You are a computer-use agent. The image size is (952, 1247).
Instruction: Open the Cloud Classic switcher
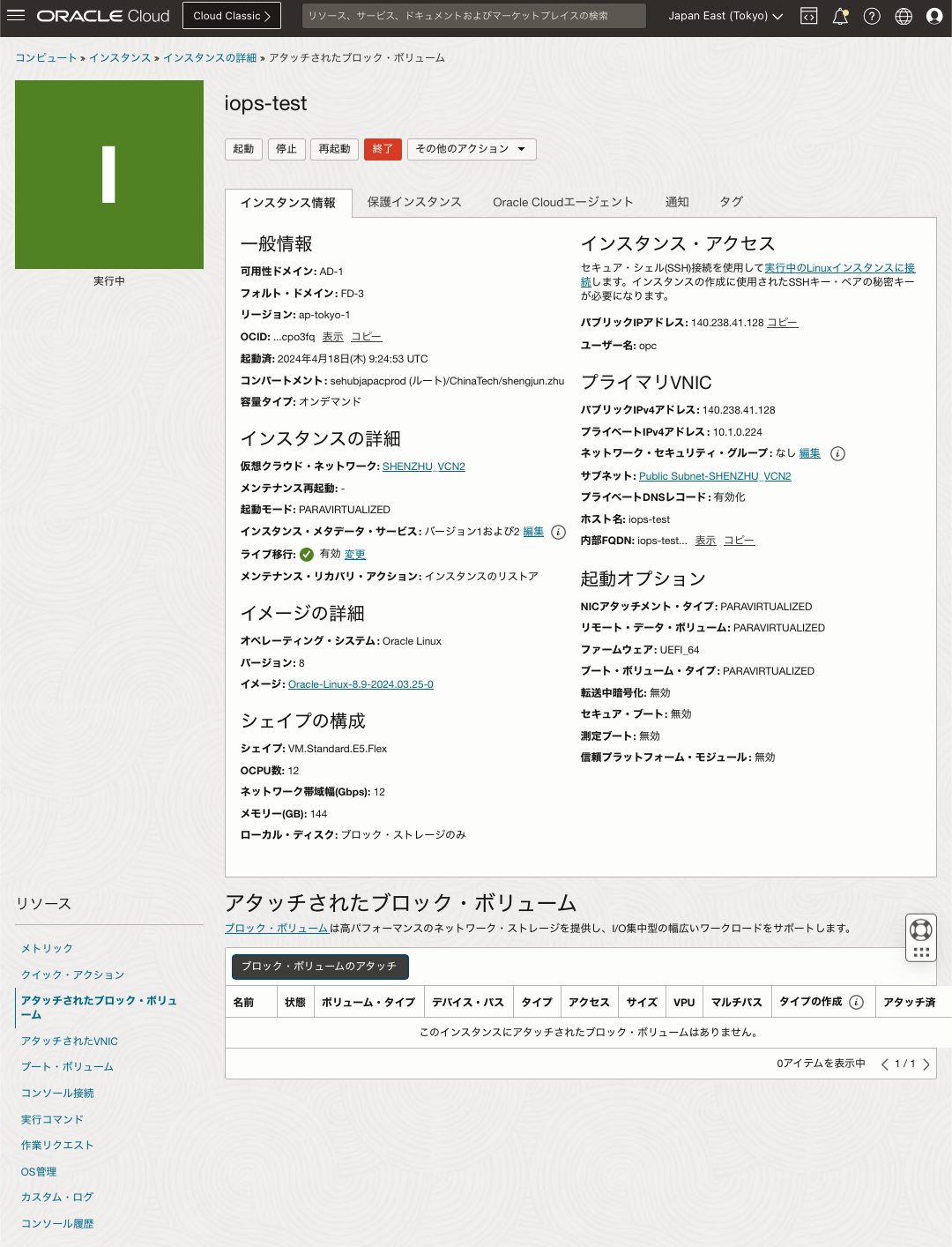(x=231, y=15)
